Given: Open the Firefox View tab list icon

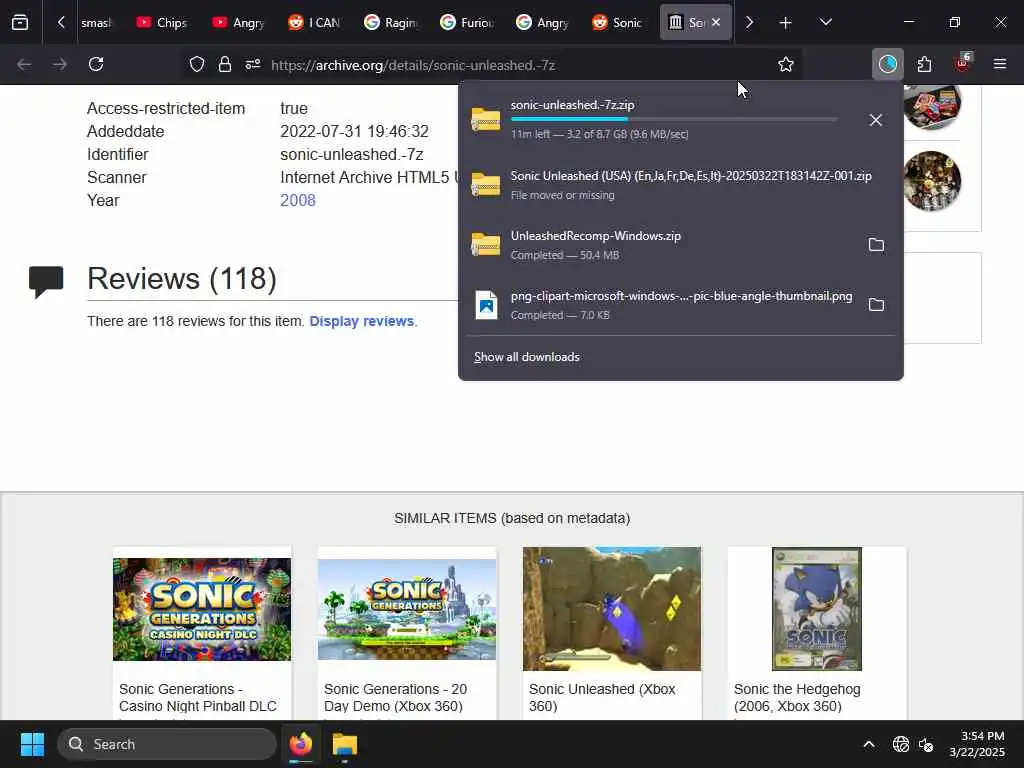Looking at the screenshot, I should point(20,22).
